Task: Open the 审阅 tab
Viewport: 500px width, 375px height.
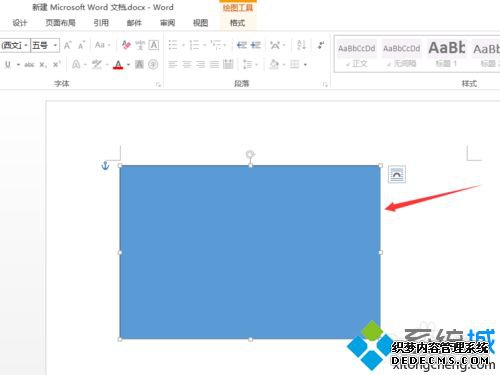Action: 167,23
